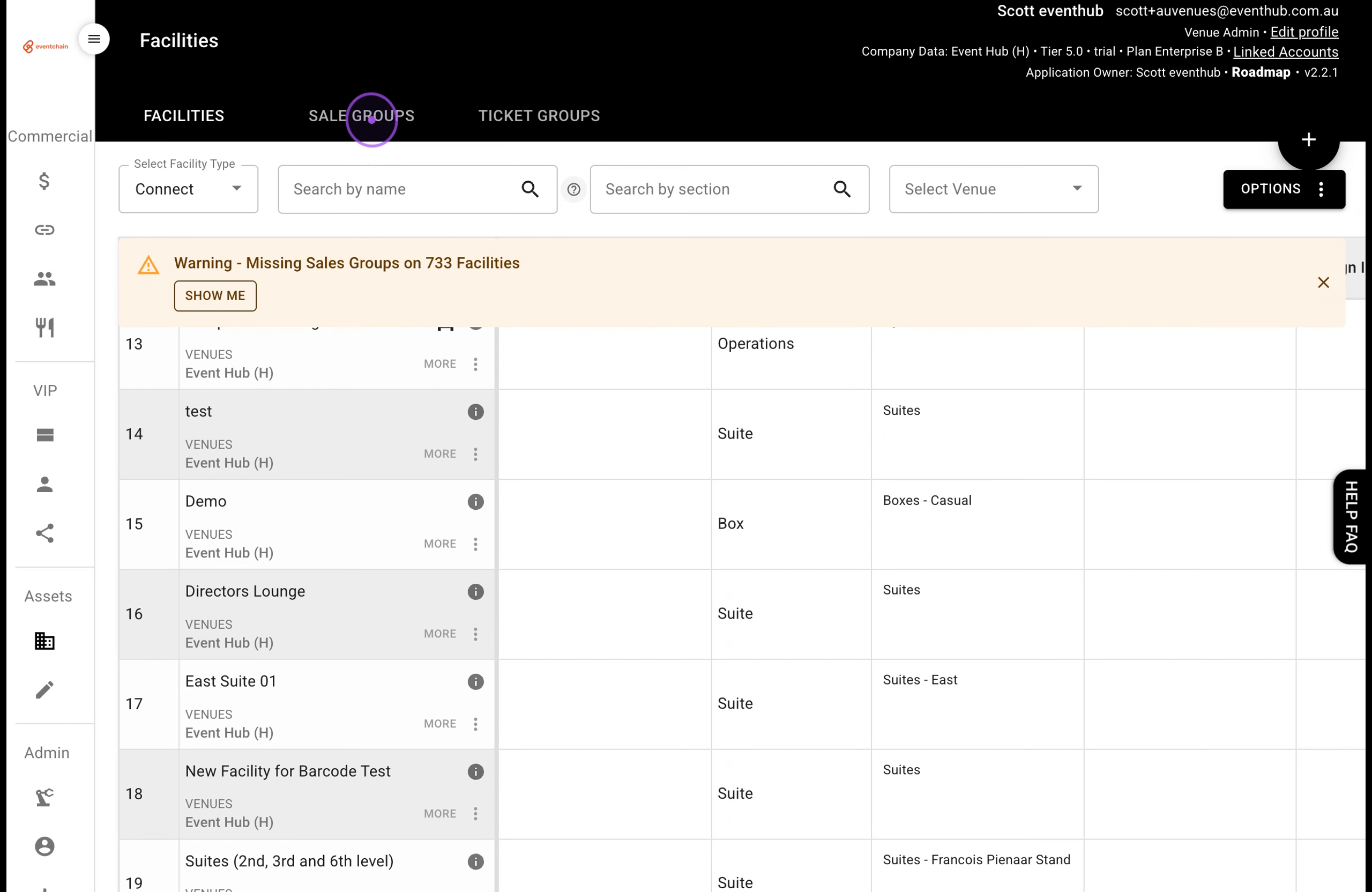The width and height of the screenshot is (1372, 892).
Task: Open the VIP card sidebar icon
Action: click(44, 435)
